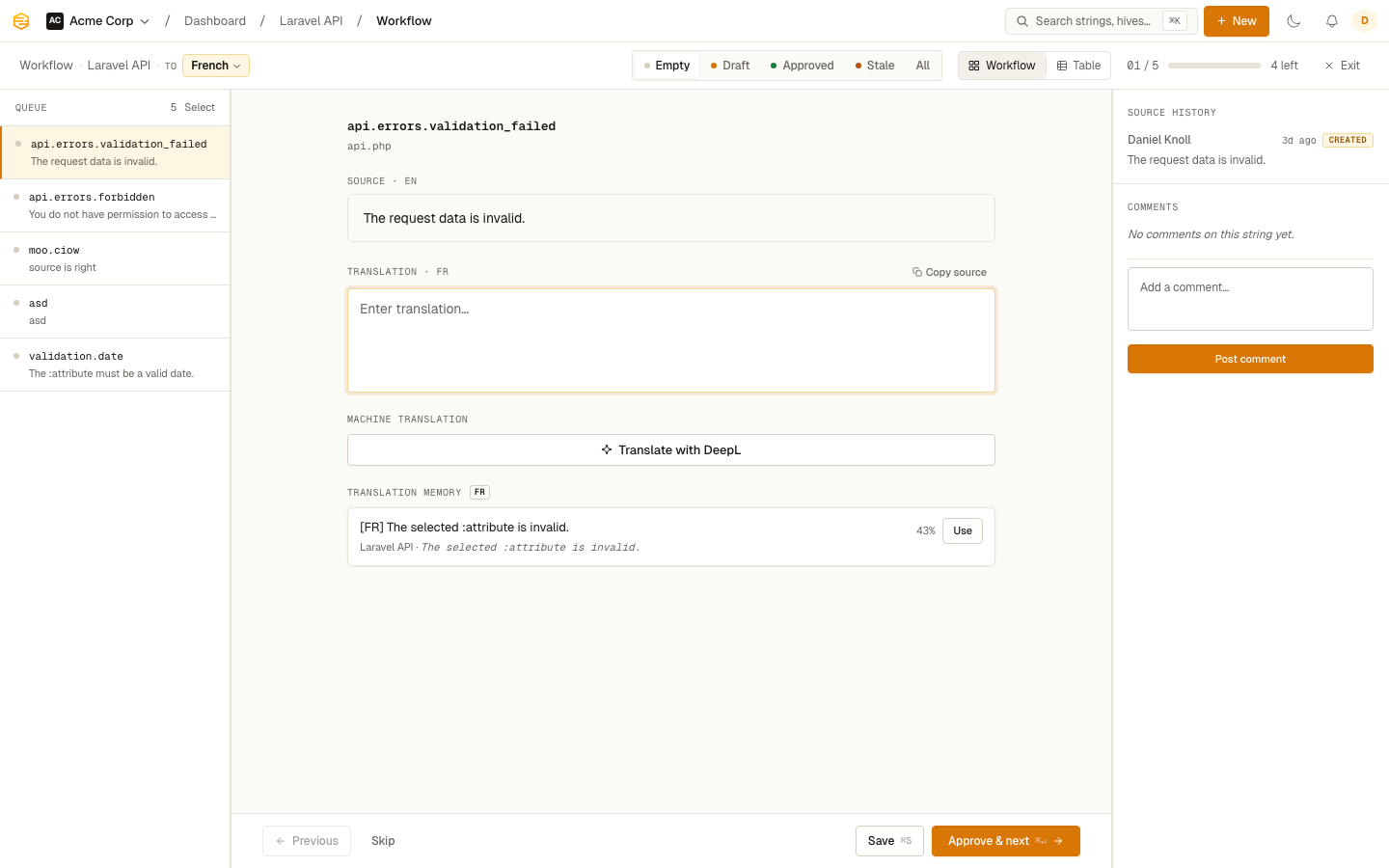Screen dimensions: 1389x868
Task: Click the search magnifier icon
Action: [x=1022, y=21]
